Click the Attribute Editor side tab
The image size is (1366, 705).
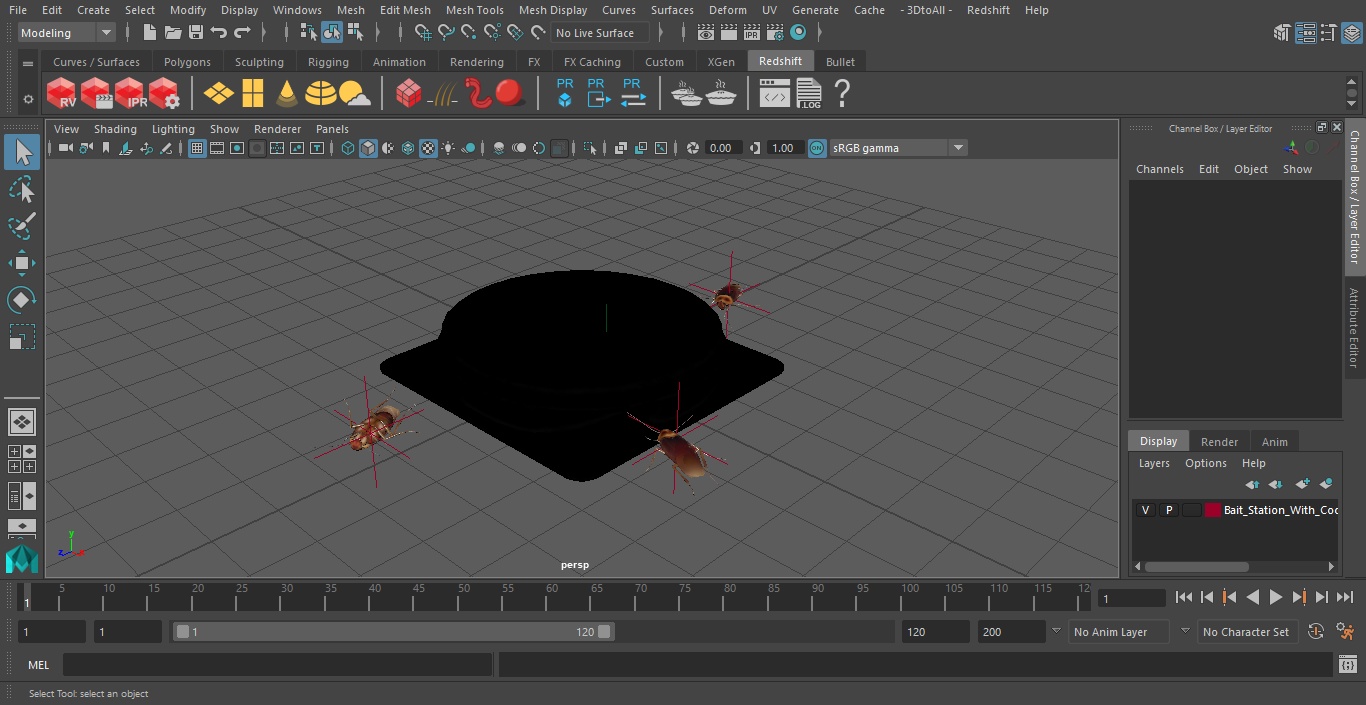[x=1354, y=328]
